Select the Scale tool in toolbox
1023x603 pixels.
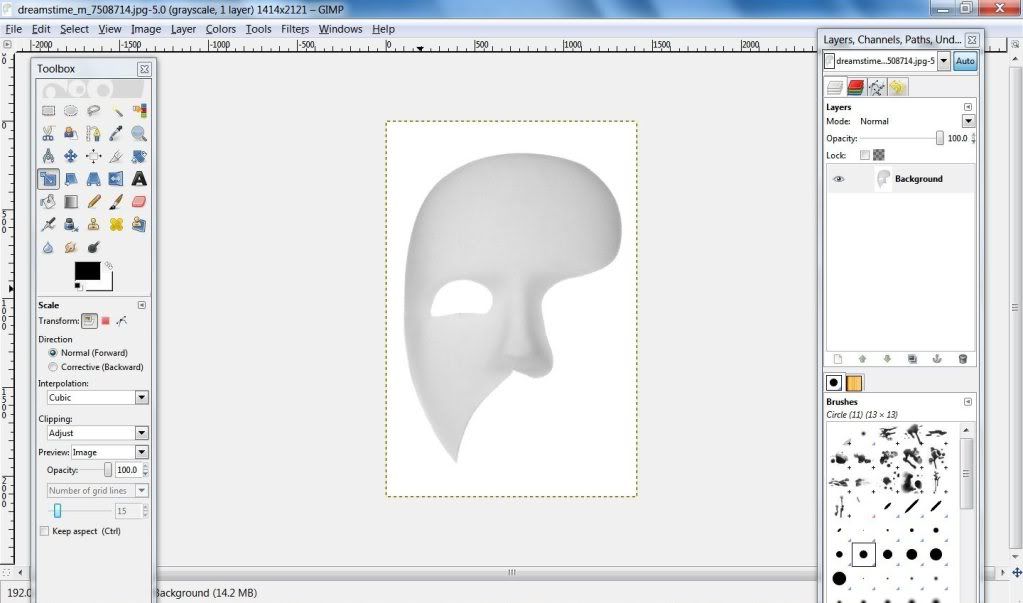48,179
